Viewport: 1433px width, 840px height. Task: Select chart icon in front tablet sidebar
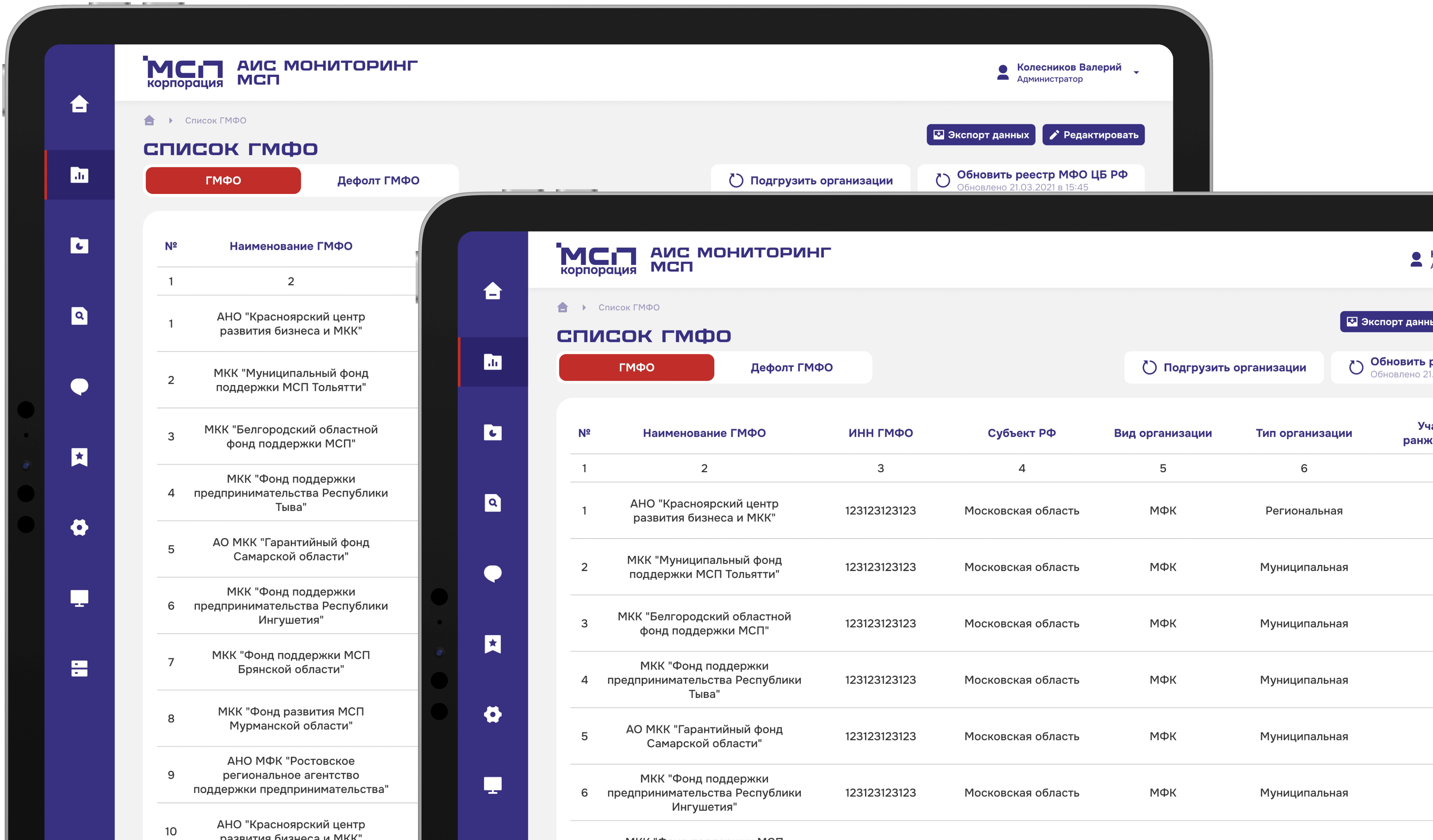coord(493,362)
